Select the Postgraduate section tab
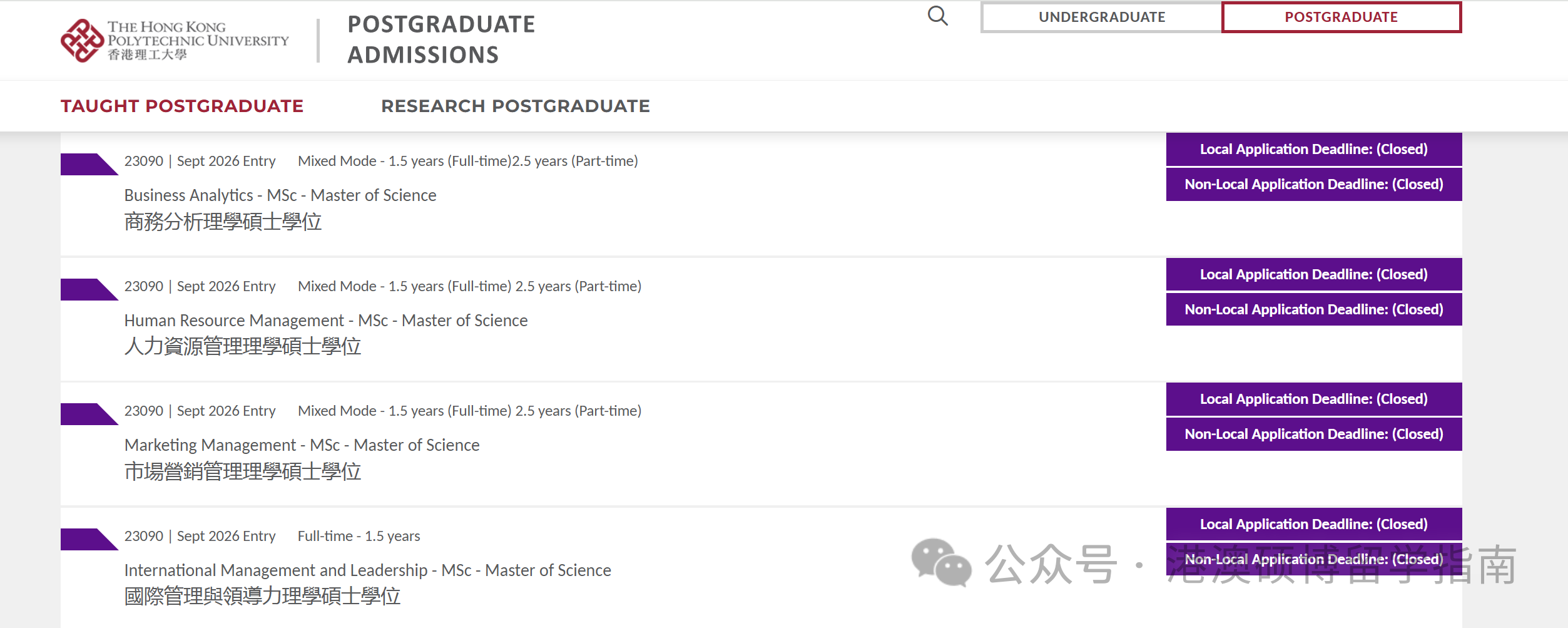Viewport: 1568px width, 628px height. click(x=1341, y=18)
